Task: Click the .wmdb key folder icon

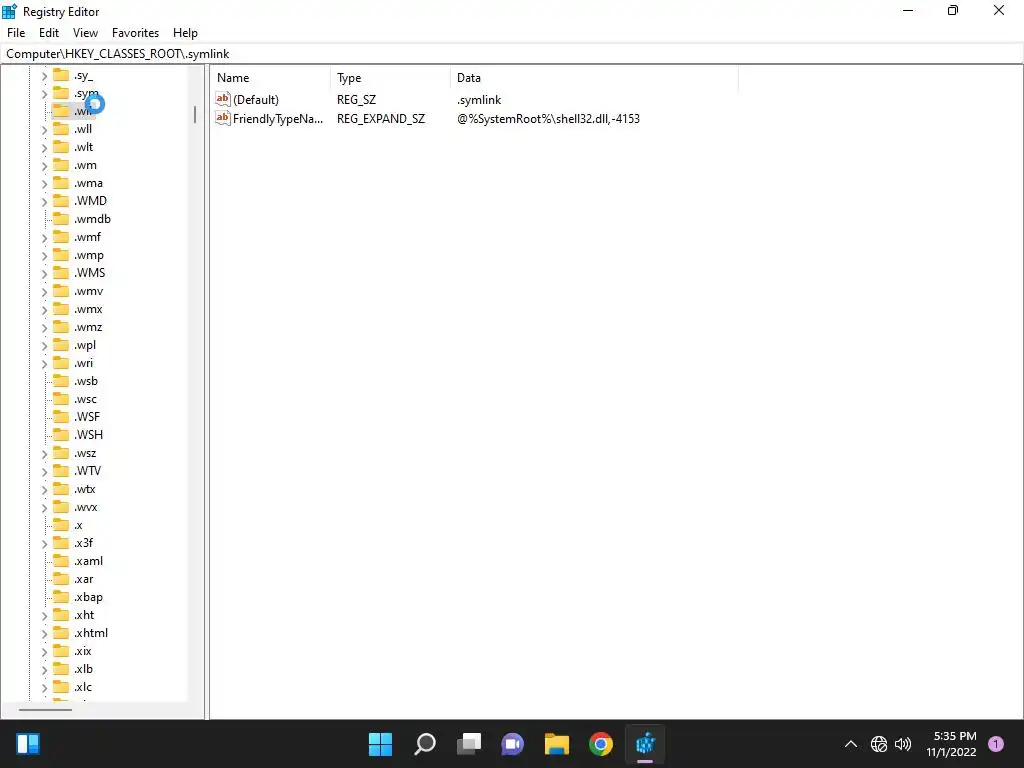Action: pyautogui.click(x=61, y=219)
